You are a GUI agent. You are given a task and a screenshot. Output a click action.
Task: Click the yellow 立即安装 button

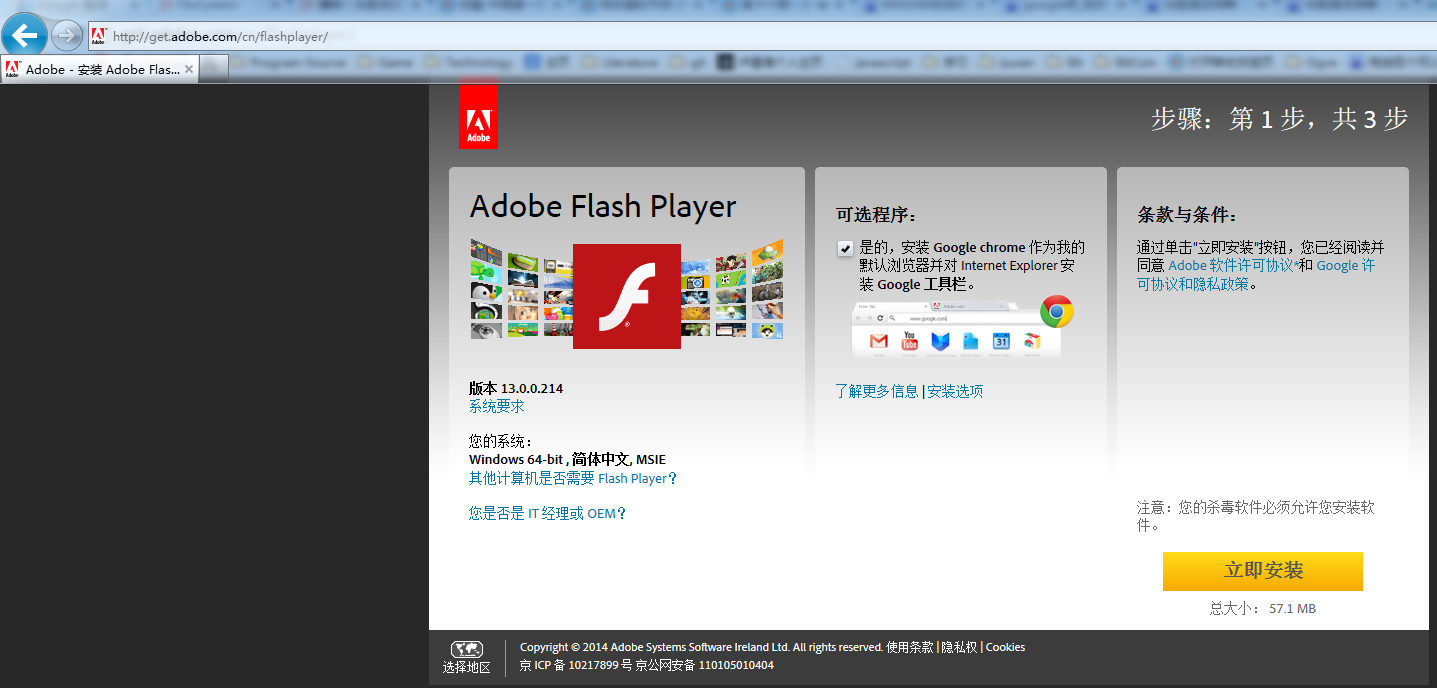1263,571
